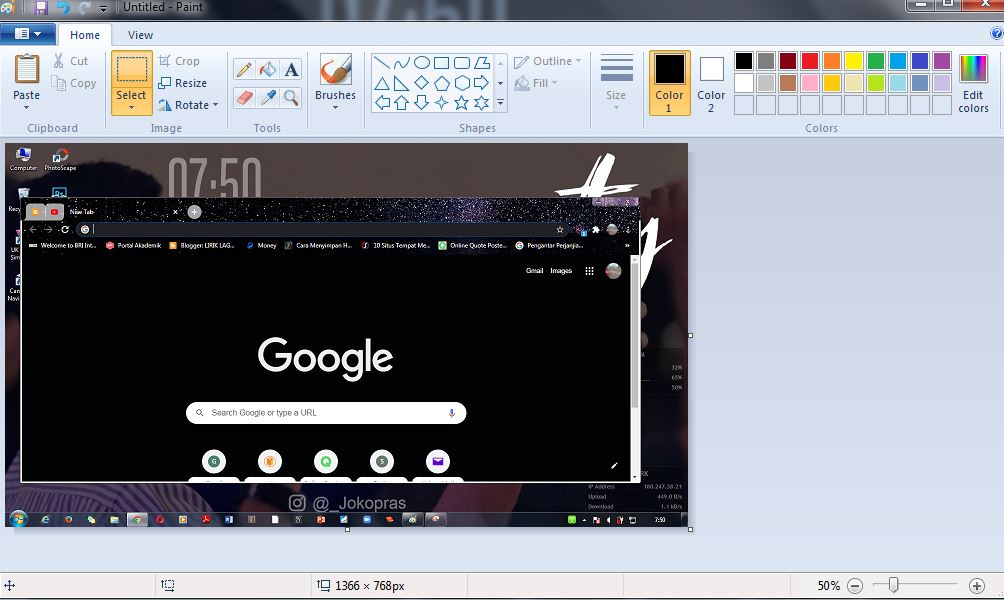1004x600 pixels.
Task: Click the Zoom in plus button
Action: point(976,585)
